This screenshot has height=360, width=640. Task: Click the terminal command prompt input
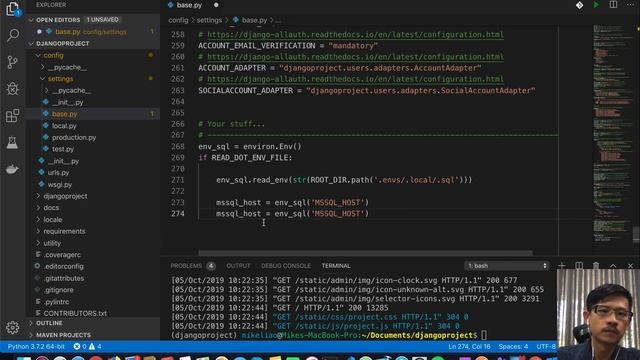(484, 336)
